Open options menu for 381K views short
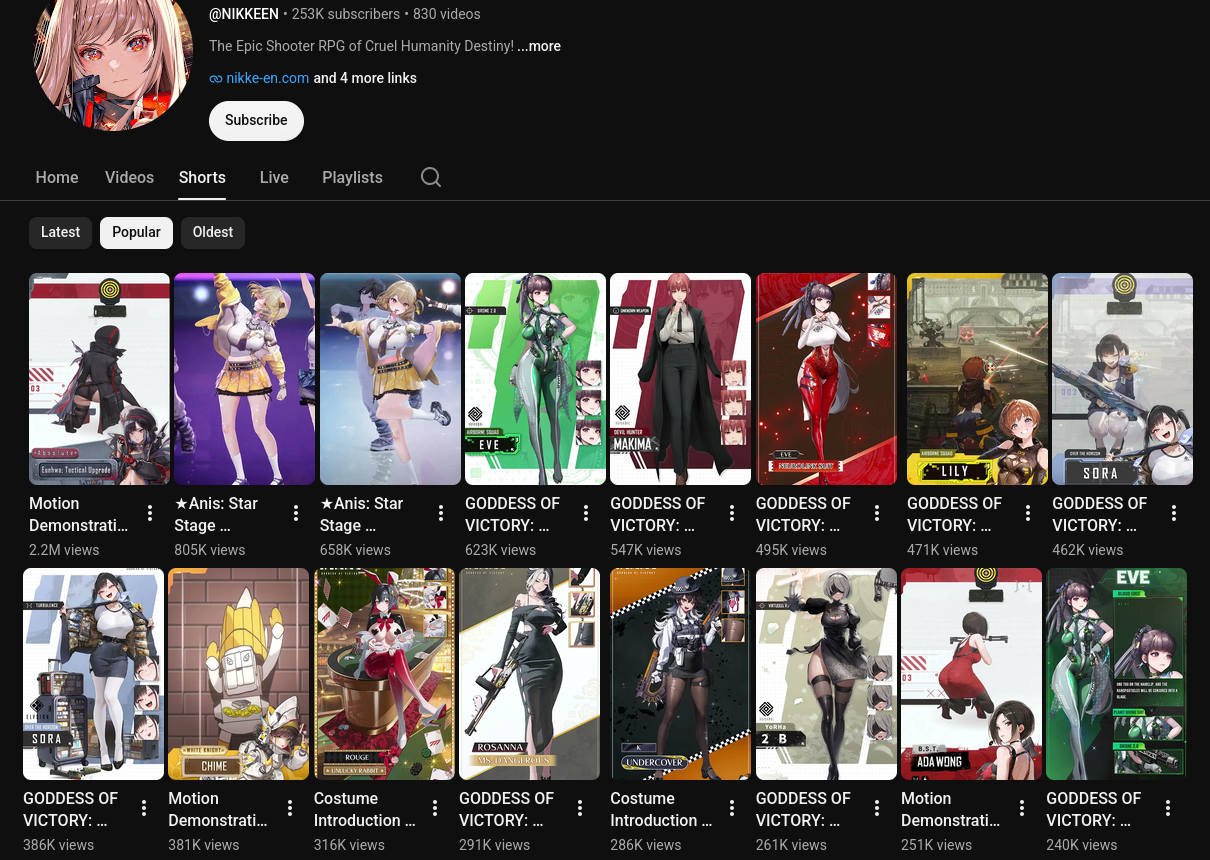Viewport: 1210px width, 860px height. [290, 808]
